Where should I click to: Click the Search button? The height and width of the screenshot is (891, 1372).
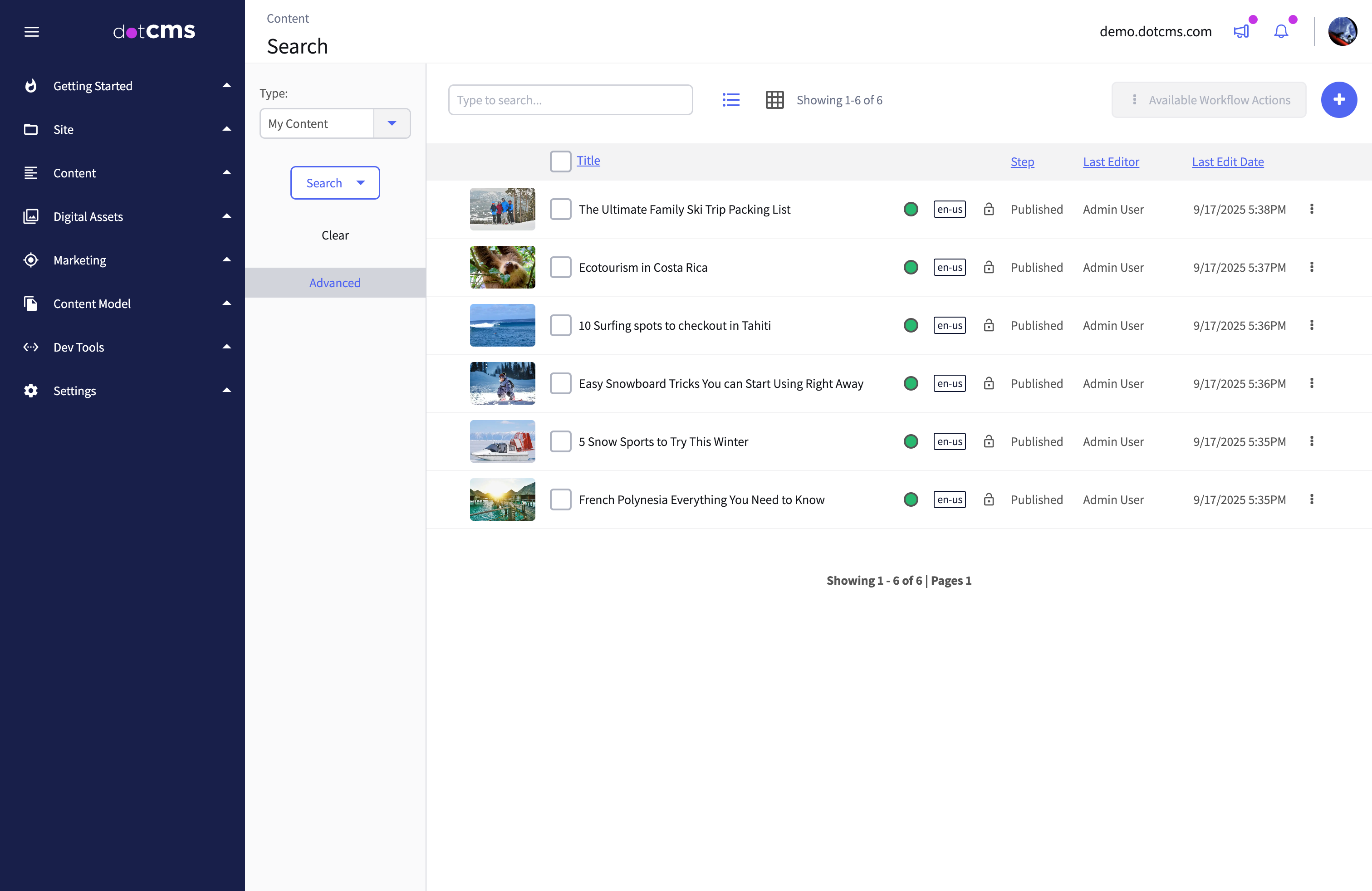tap(324, 183)
